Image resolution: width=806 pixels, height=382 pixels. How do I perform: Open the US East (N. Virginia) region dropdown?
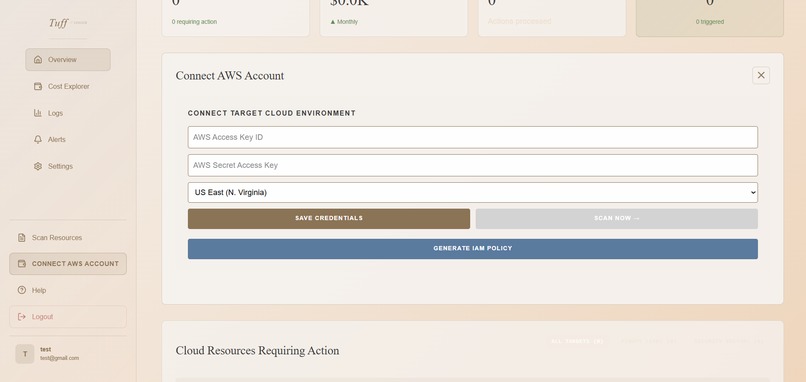pos(472,192)
